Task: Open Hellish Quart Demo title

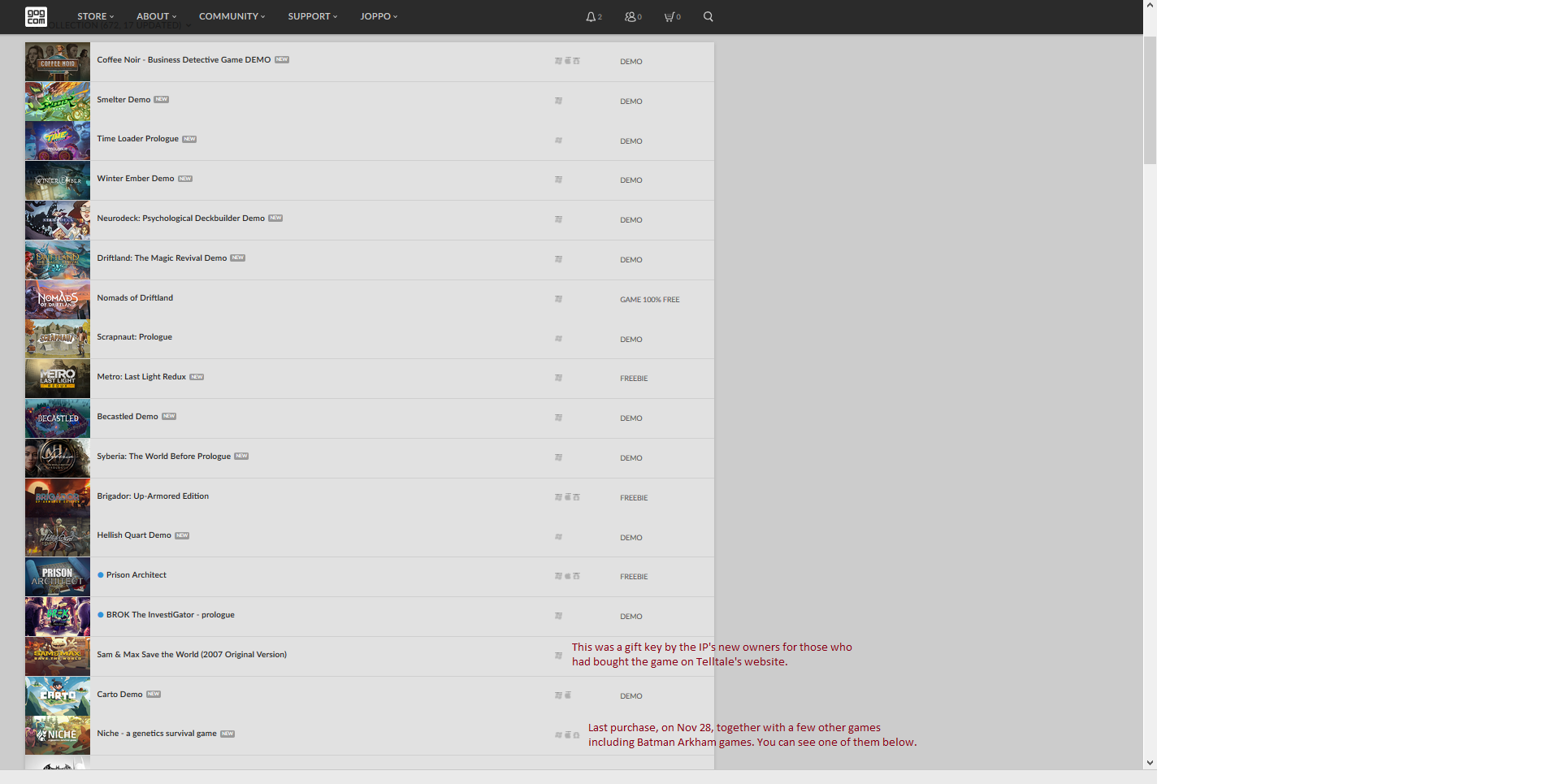Action: 134,535
